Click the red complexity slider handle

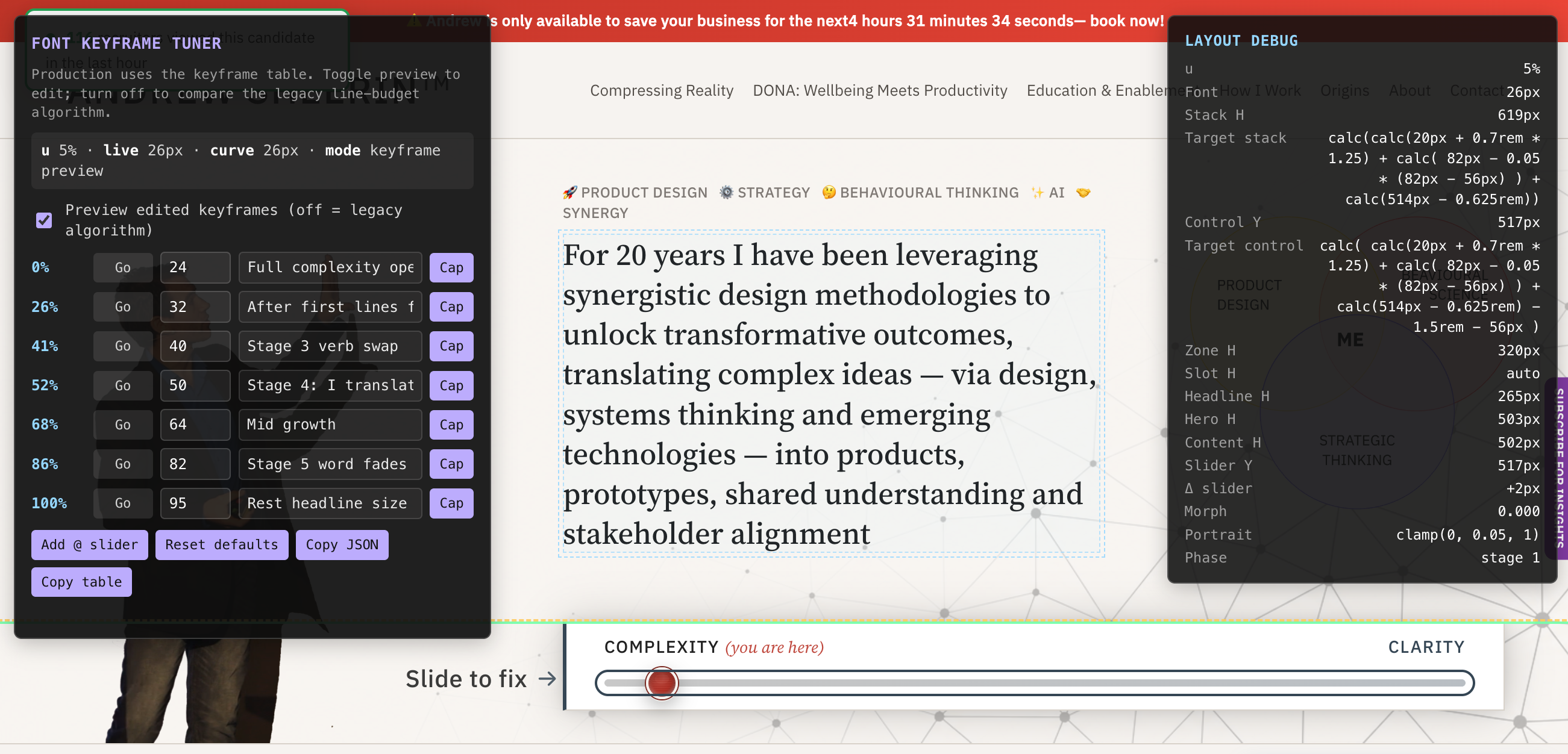click(662, 683)
